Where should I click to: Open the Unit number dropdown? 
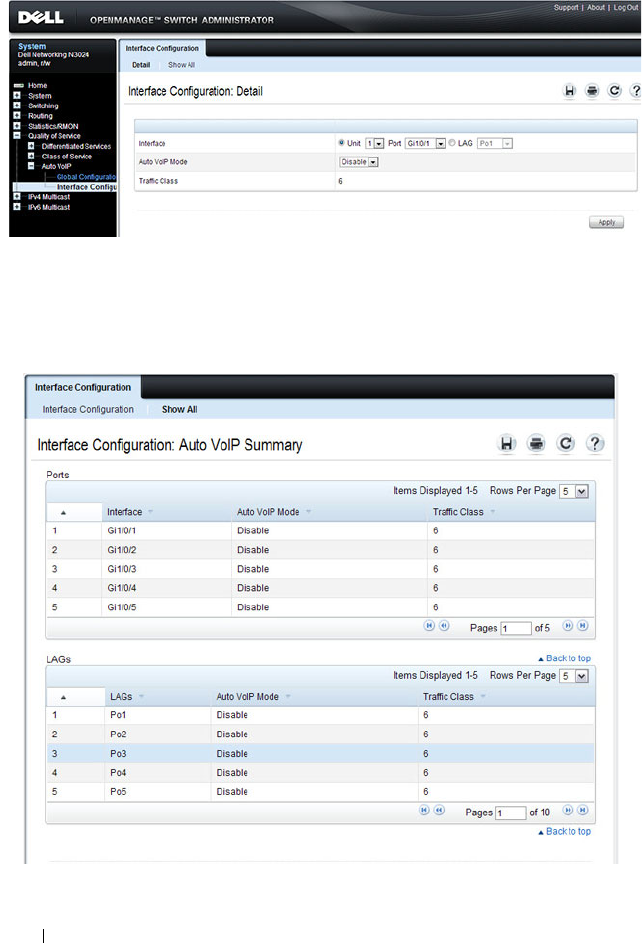(374, 143)
